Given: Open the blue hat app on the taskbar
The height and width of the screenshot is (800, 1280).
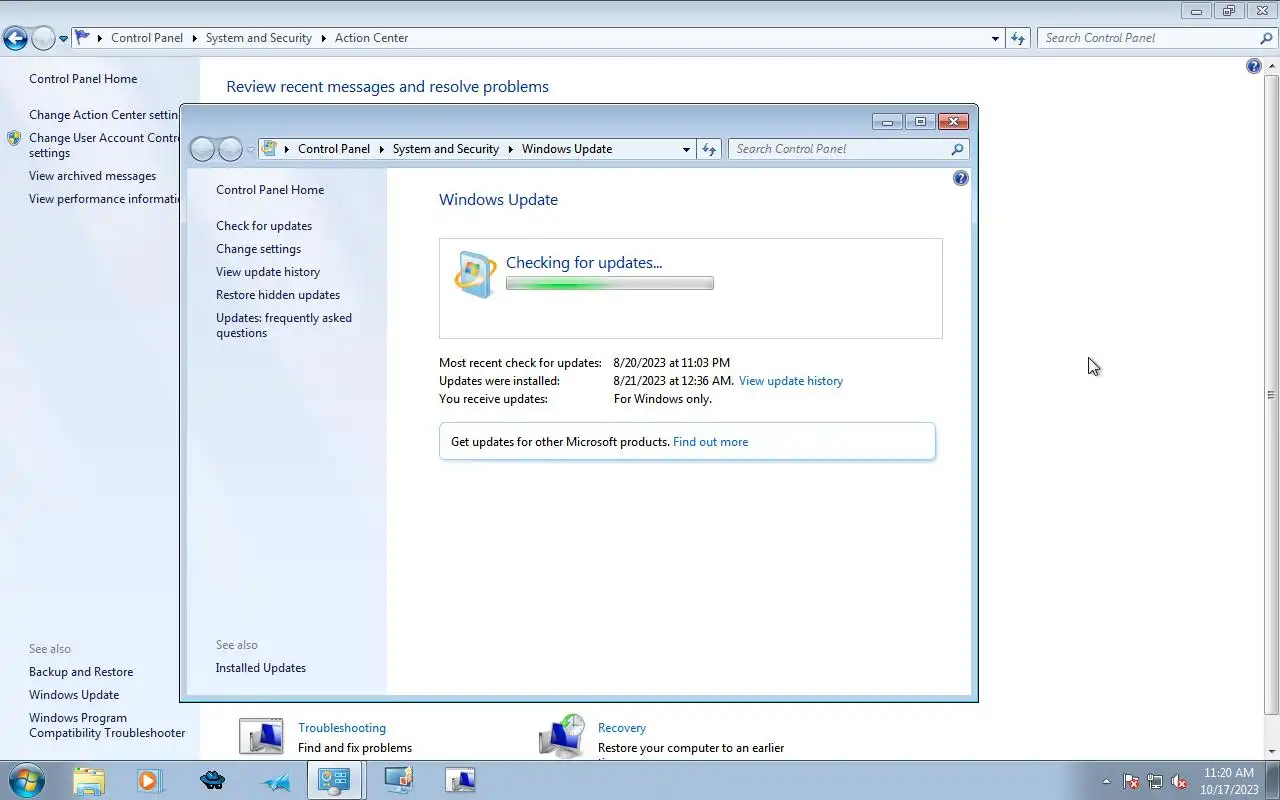Looking at the screenshot, I should pos(212,780).
